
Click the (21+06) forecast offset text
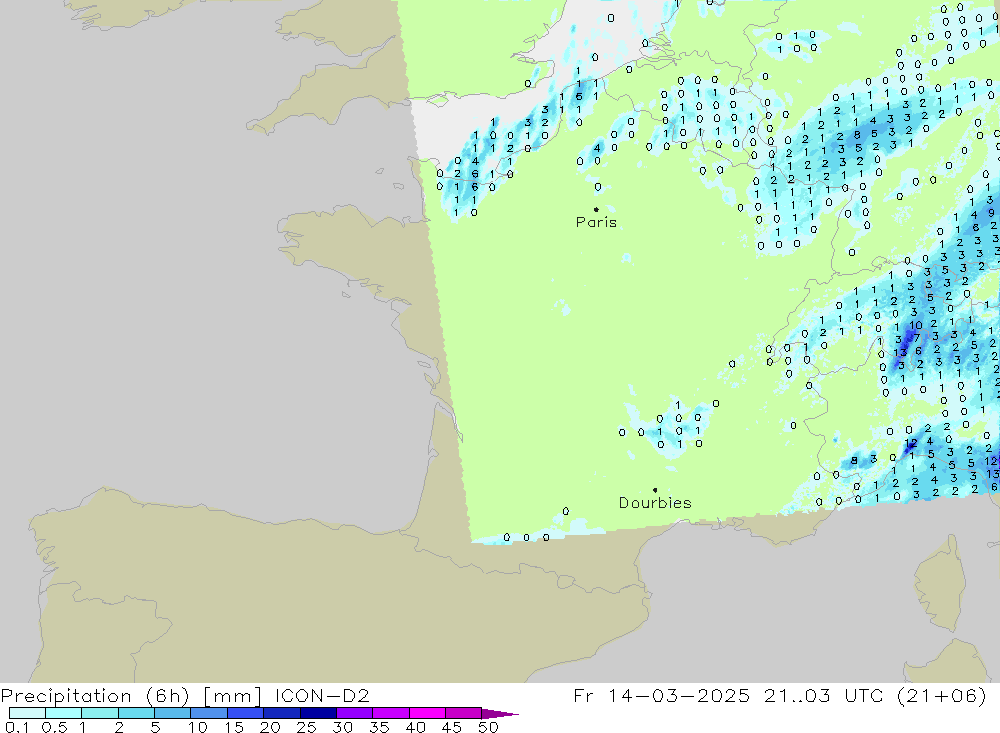941,695
